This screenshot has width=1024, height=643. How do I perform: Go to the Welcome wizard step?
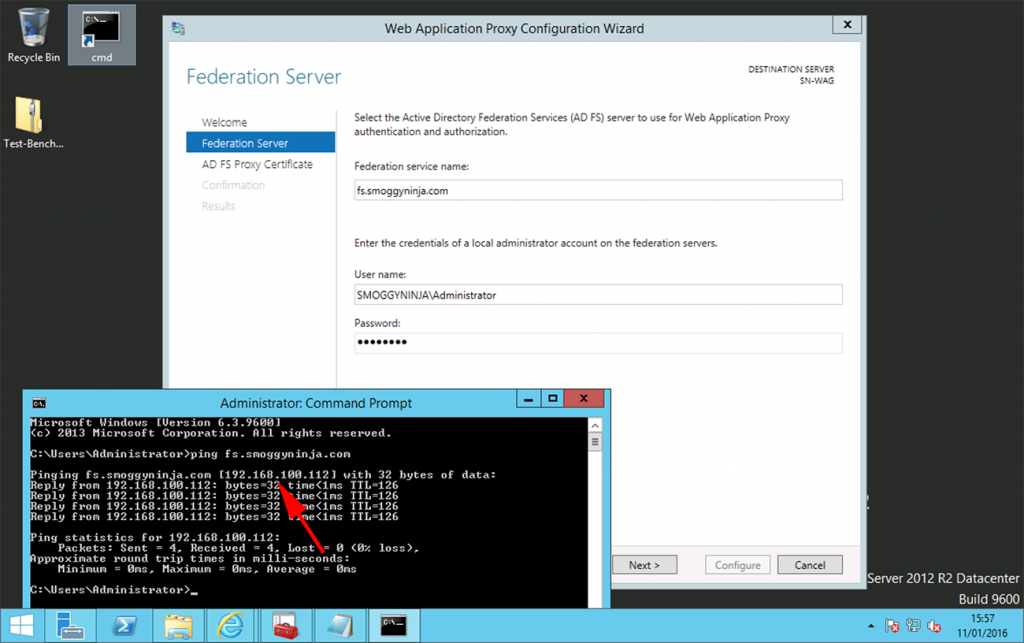(x=224, y=122)
